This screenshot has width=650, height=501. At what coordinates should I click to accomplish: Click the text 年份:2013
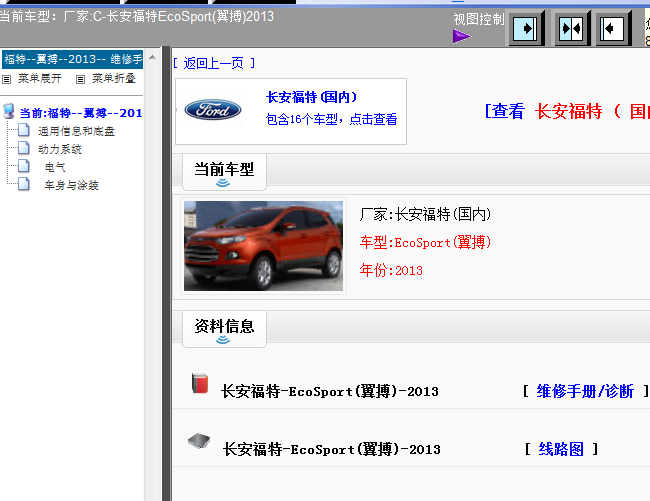point(391,270)
